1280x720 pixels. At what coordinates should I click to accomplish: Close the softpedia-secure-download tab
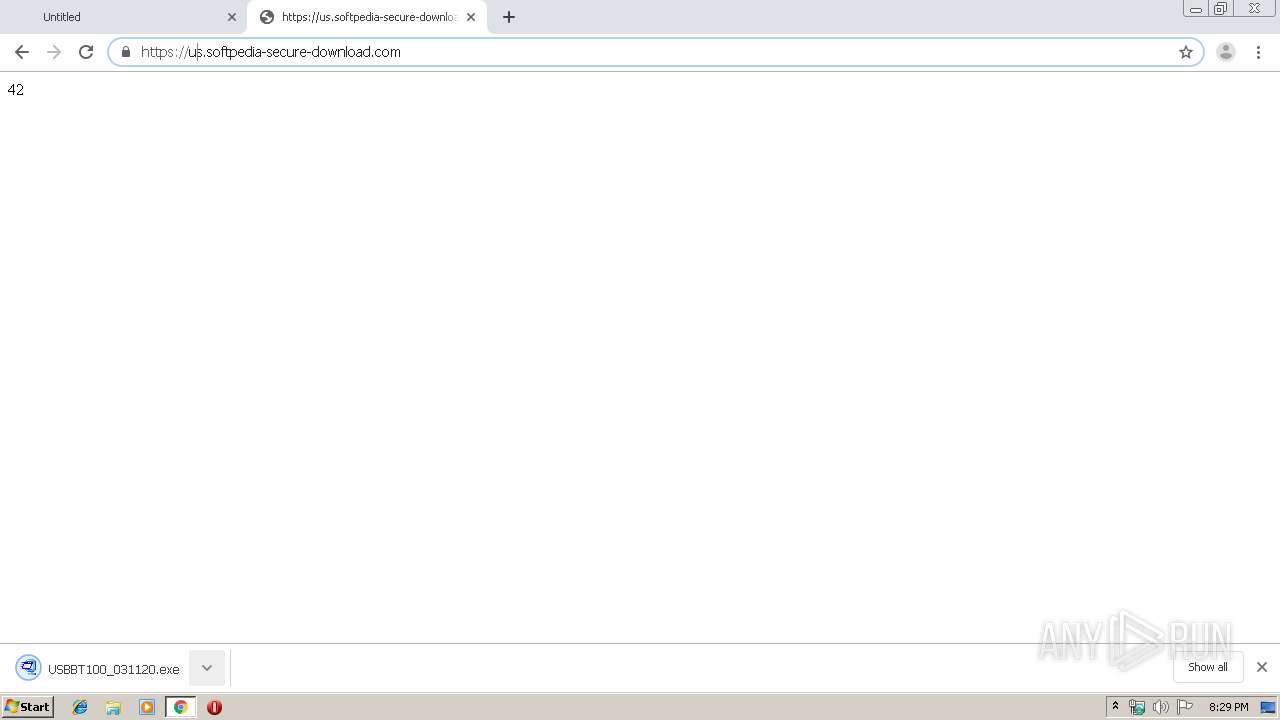click(x=471, y=17)
